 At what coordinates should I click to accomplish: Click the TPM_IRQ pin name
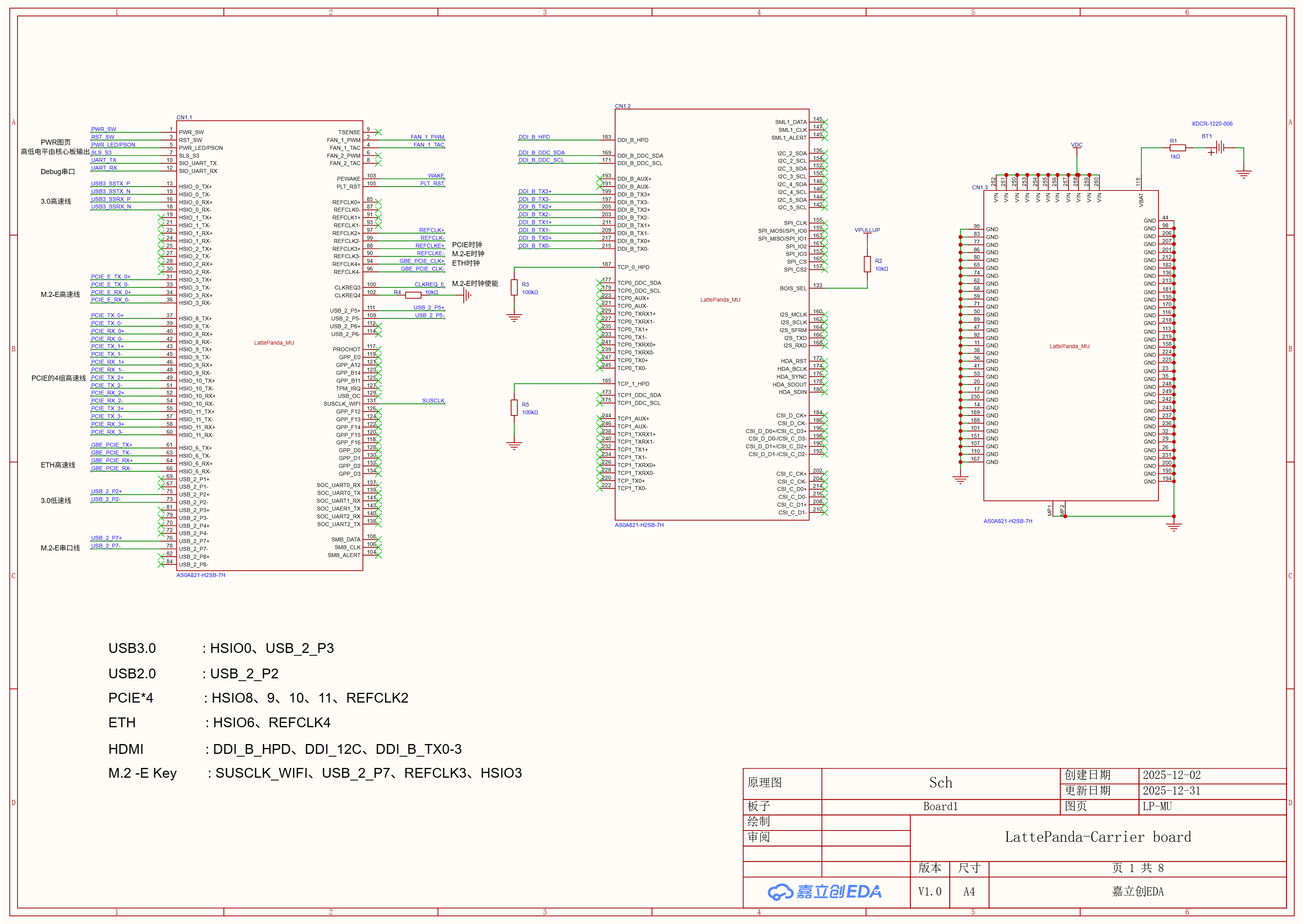pos(348,388)
